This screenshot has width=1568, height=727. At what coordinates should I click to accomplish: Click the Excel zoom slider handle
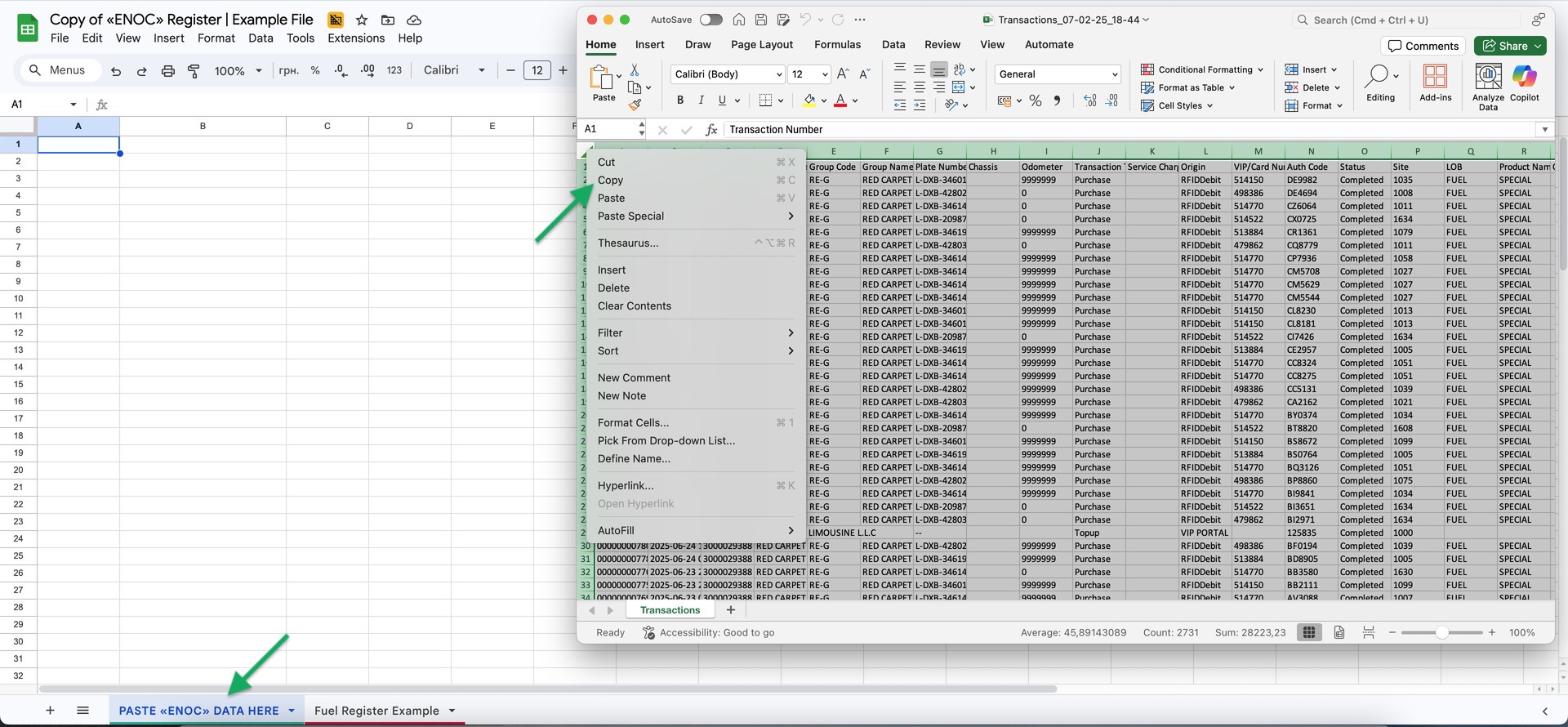[x=1442, y=632]
